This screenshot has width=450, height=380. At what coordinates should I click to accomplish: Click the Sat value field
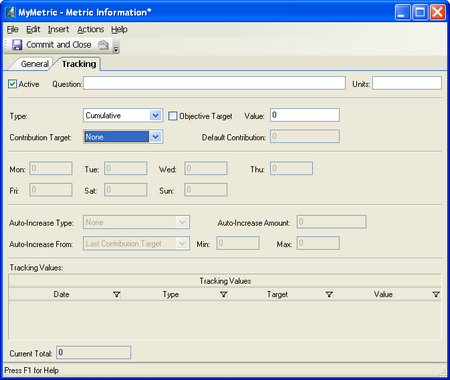click(125, 190)
